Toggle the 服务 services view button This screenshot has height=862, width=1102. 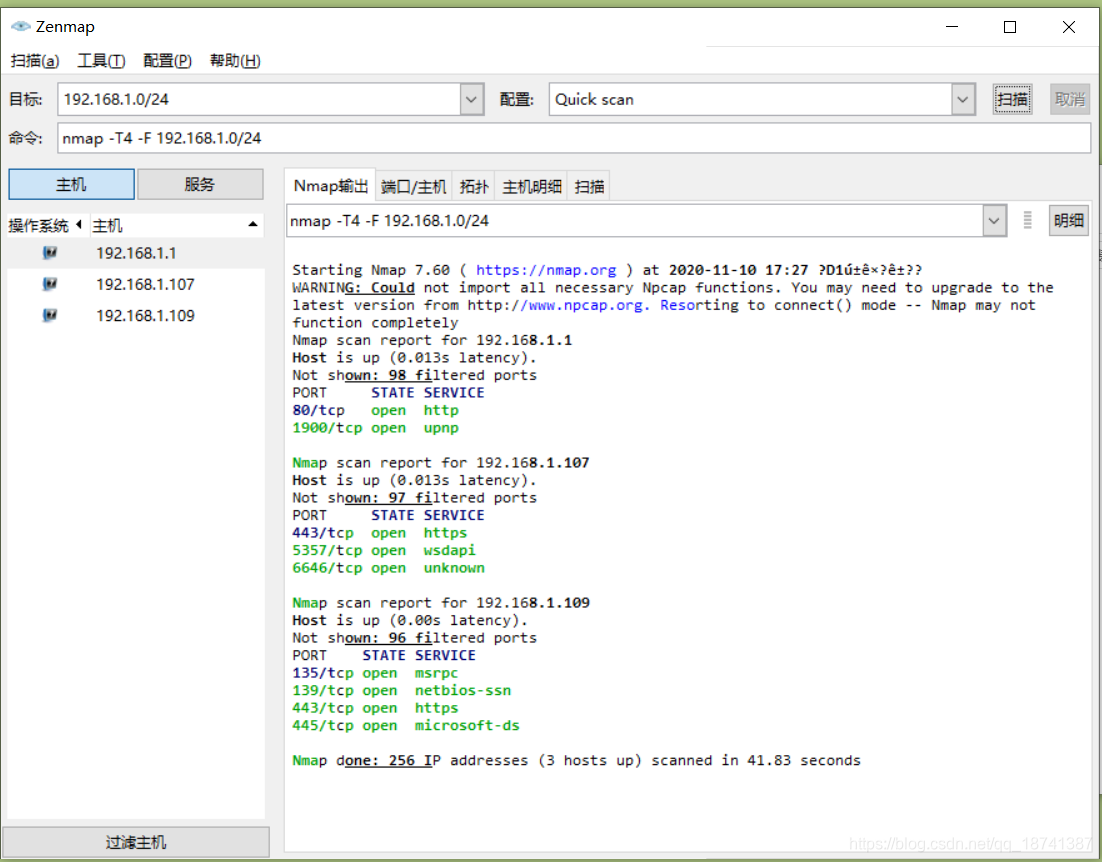pos(200,184)
